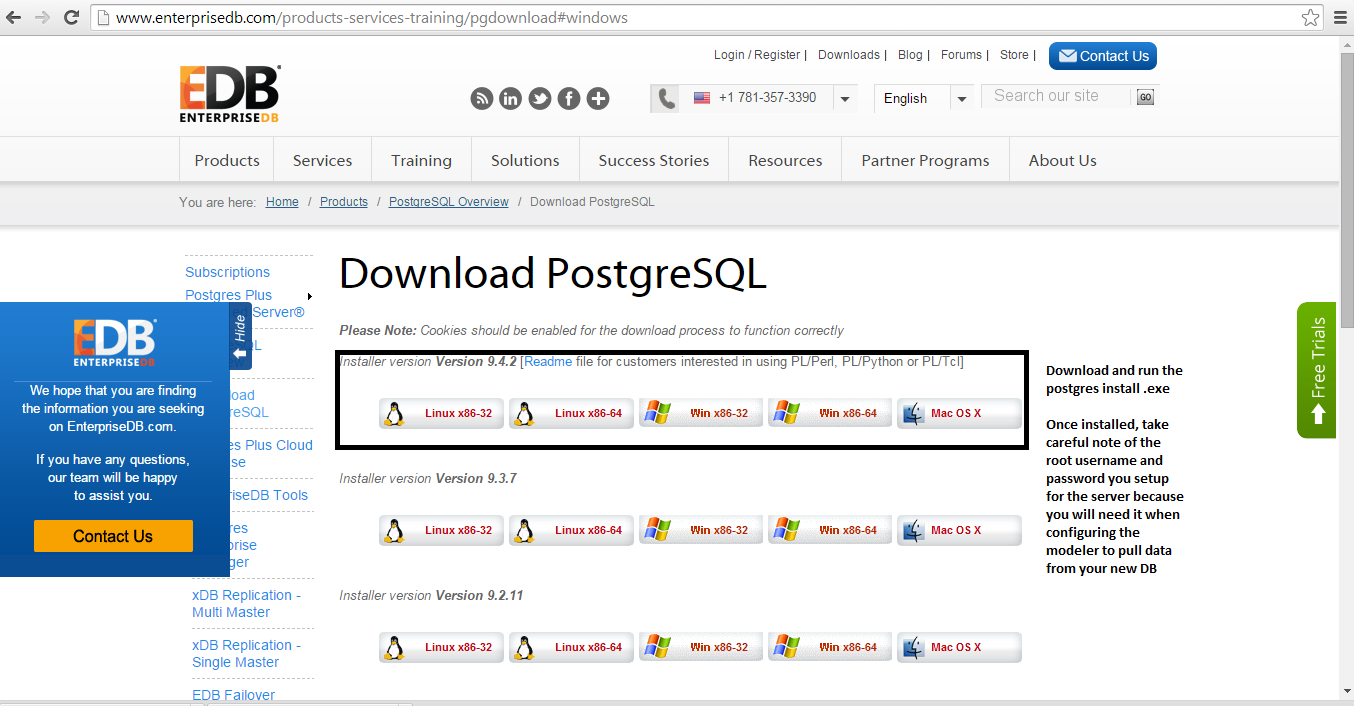Follow the Login / Register link

coord(757,55)
